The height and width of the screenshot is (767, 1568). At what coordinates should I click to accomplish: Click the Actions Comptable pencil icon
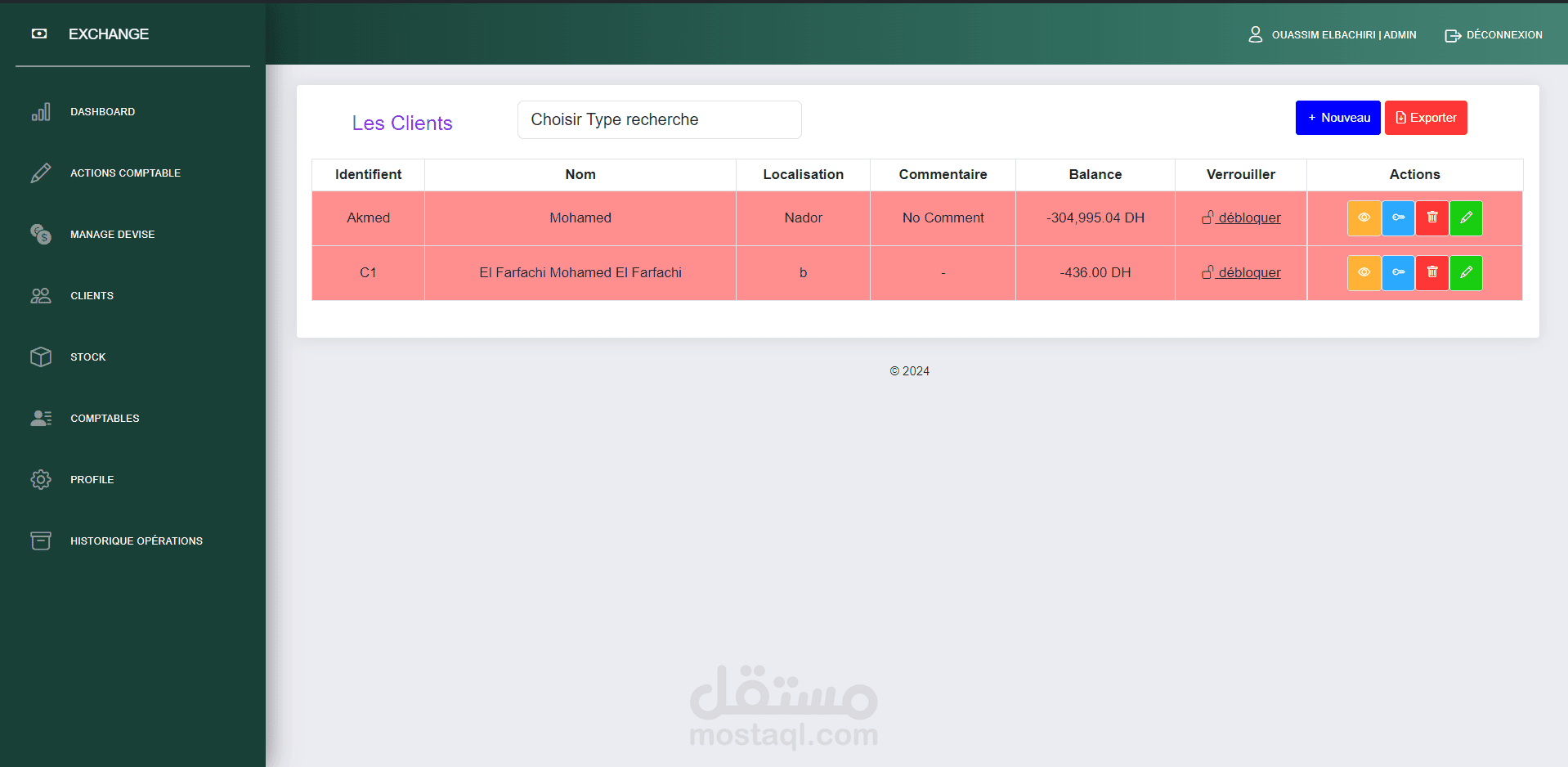point(41,173)
